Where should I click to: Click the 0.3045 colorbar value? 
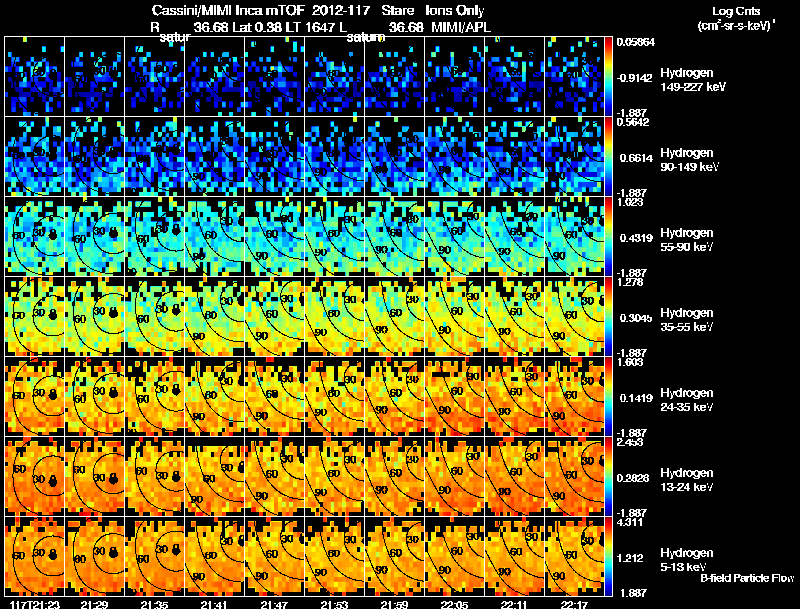(x=636, y=318)
